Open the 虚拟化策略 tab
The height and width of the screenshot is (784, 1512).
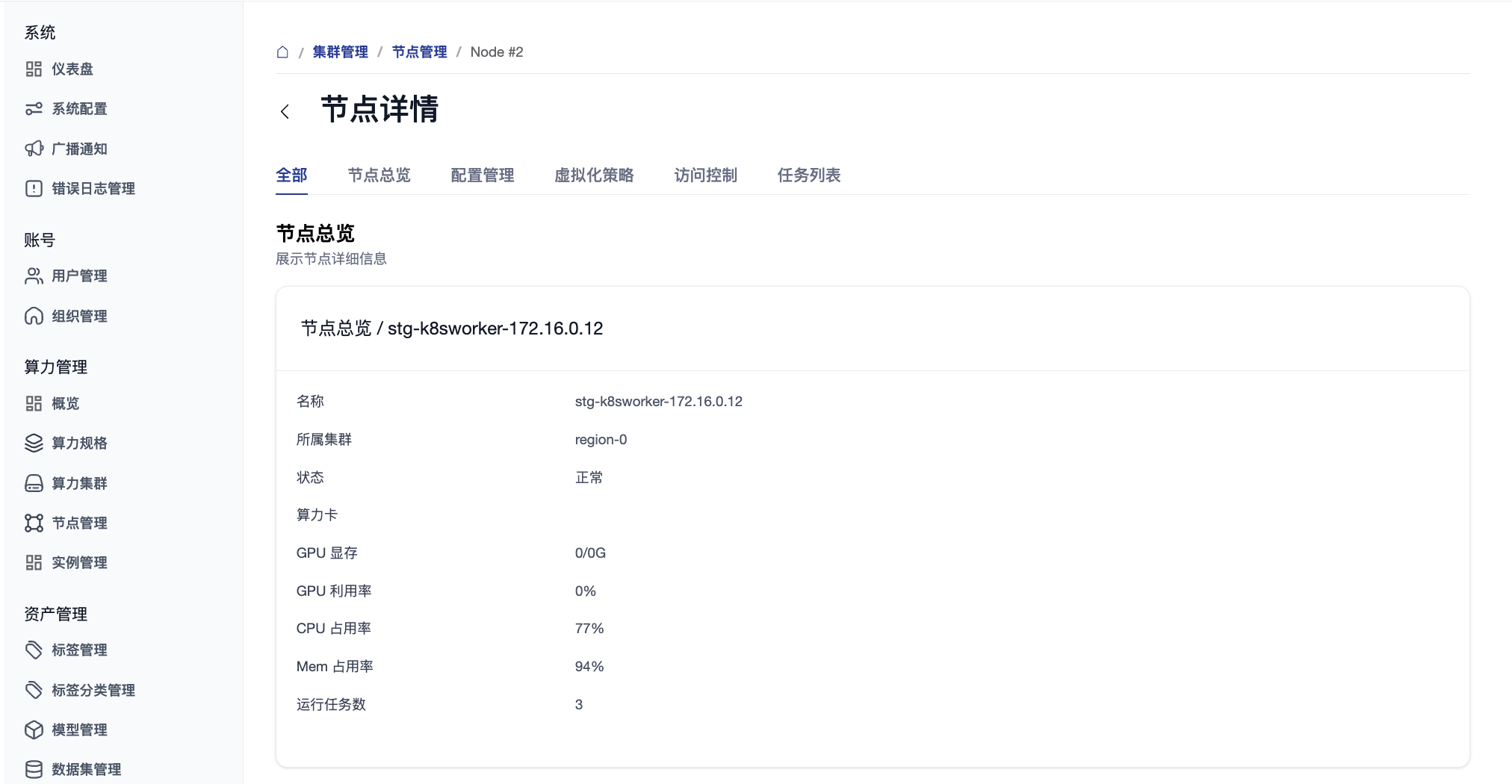(x=594, y=175)
